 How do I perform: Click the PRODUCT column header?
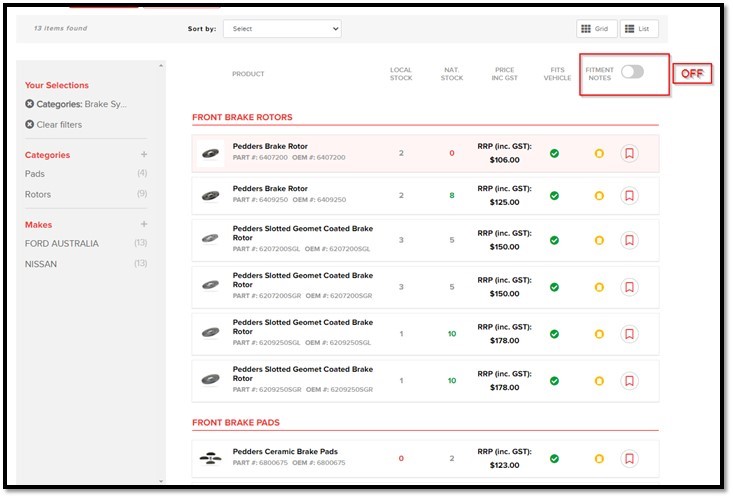(248, 74)
